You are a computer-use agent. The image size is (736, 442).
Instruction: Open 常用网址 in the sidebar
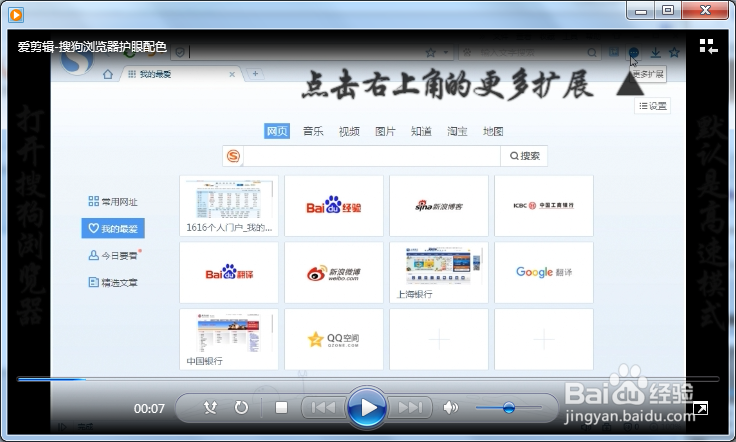pos(113,202)
